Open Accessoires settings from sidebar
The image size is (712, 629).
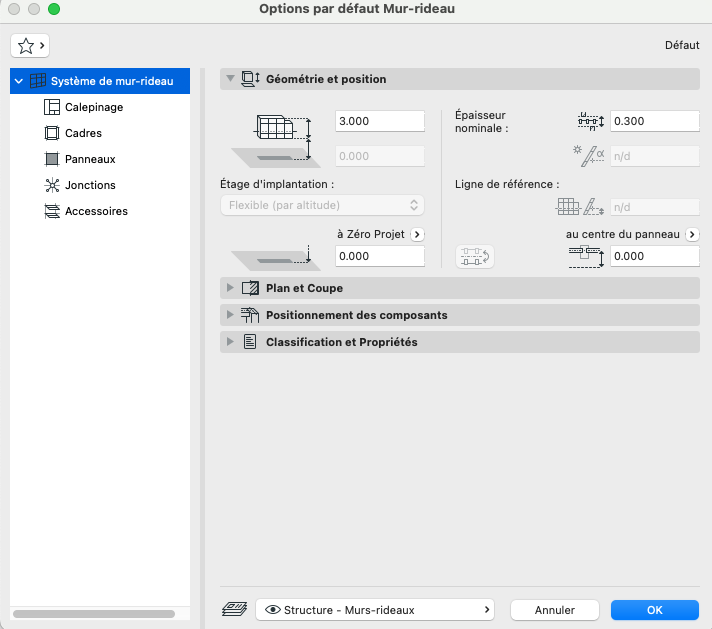click(x=96, y=211)
